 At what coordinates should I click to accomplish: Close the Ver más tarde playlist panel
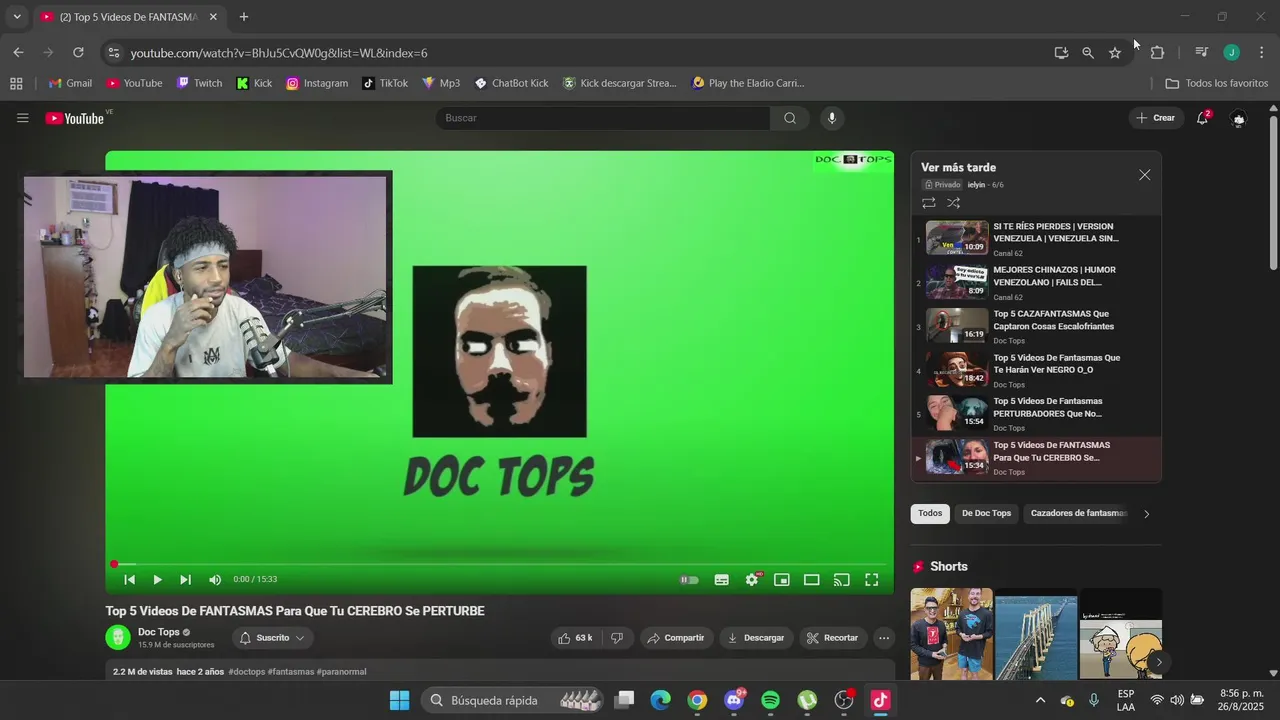[1145, 175]
